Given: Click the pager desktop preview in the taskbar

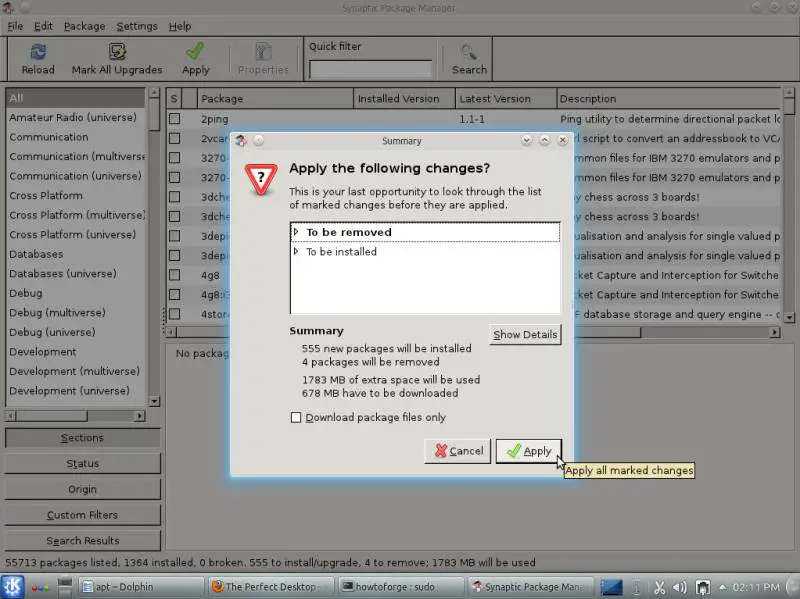Looking at the screenshot, I should (x=611, y=587).
